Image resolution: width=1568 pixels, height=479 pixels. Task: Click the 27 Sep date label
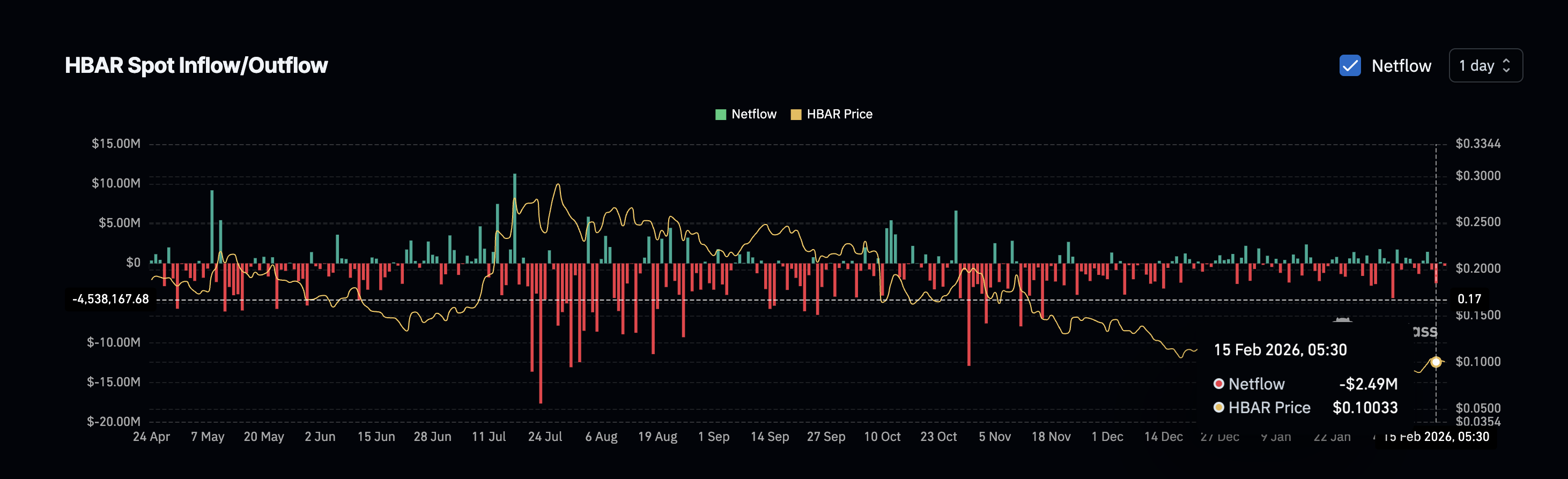coord(826,437)
